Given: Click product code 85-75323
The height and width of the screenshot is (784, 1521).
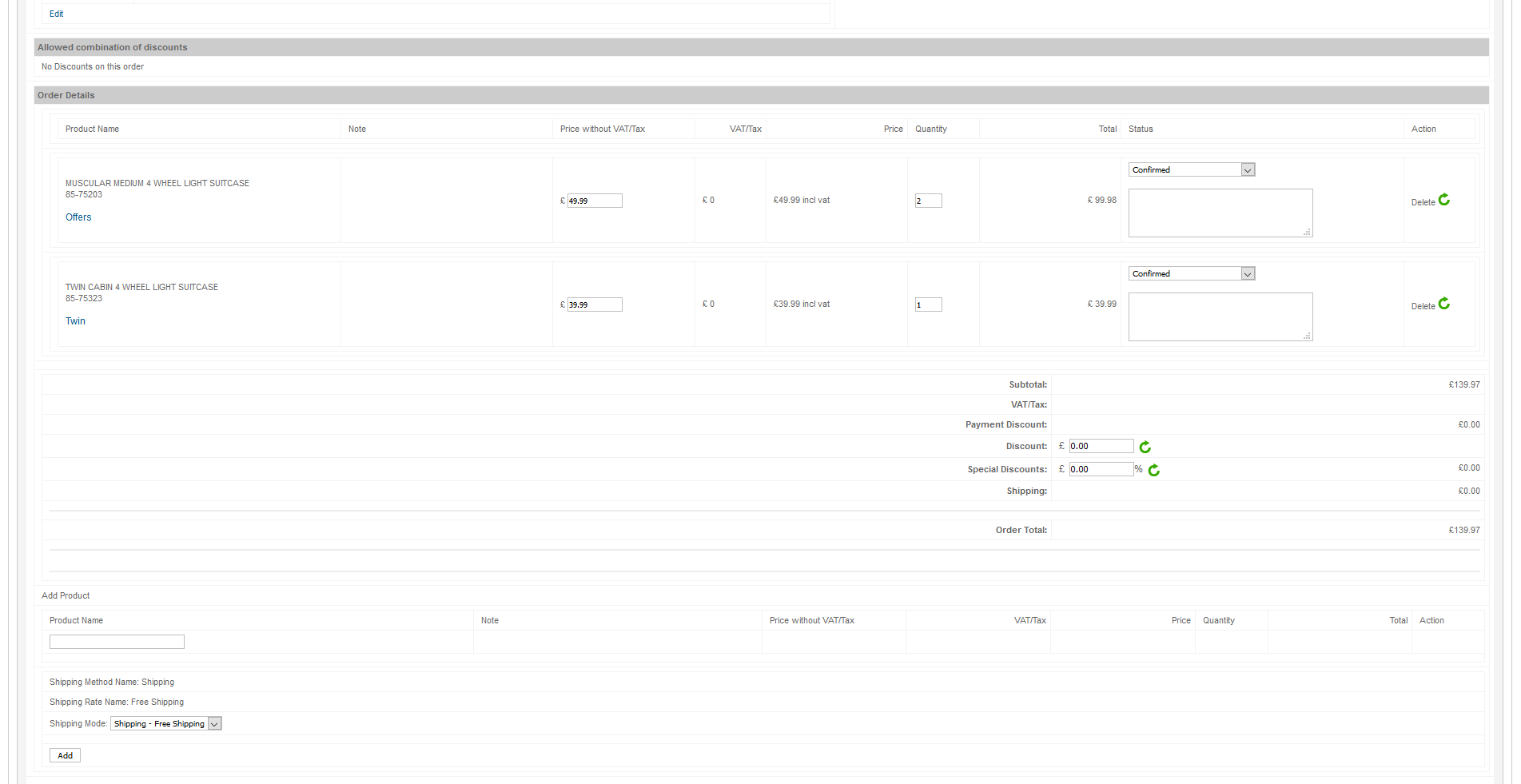Looking at the screenshot, I should (84, 299).
